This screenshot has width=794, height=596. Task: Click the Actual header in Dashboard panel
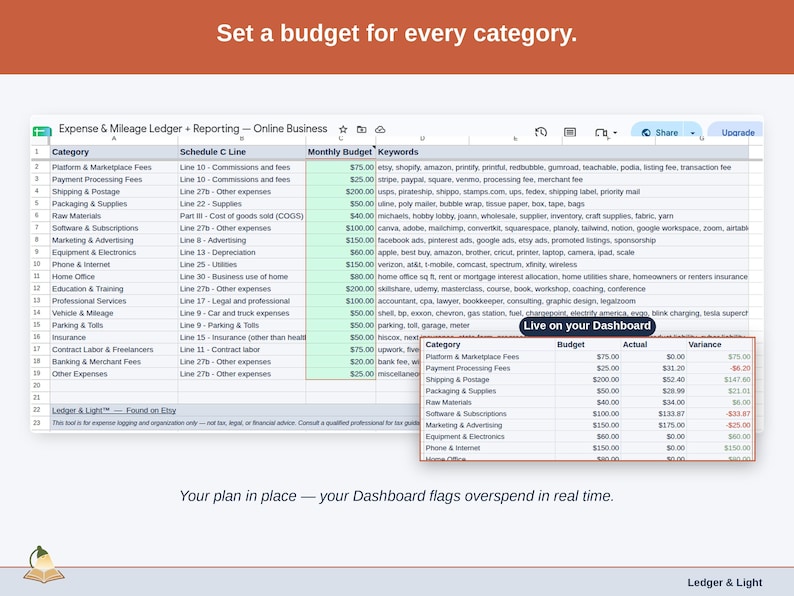coord(635,344)
